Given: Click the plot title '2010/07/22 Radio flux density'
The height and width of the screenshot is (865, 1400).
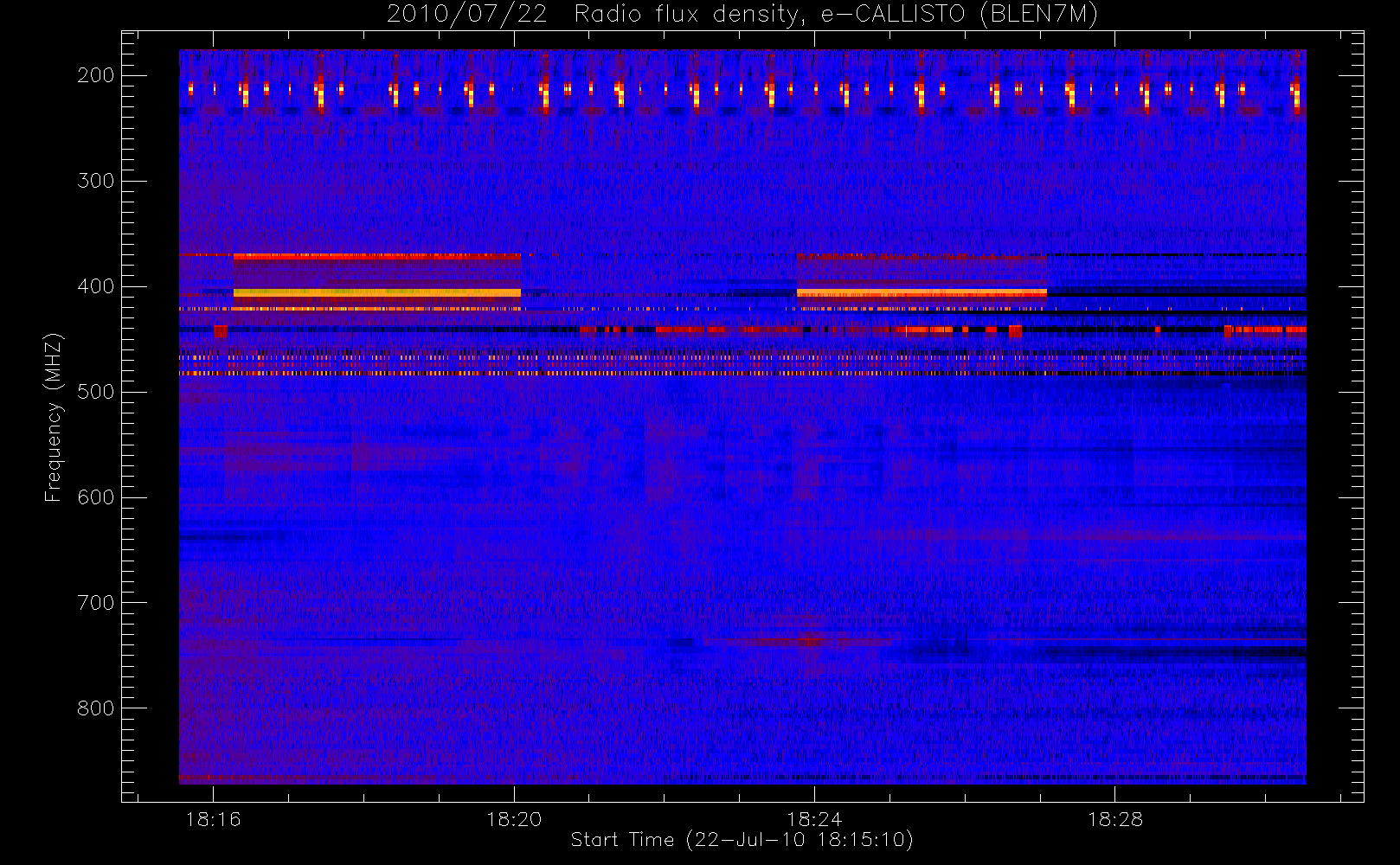Looking at the screenshot, I should (742, 15).
